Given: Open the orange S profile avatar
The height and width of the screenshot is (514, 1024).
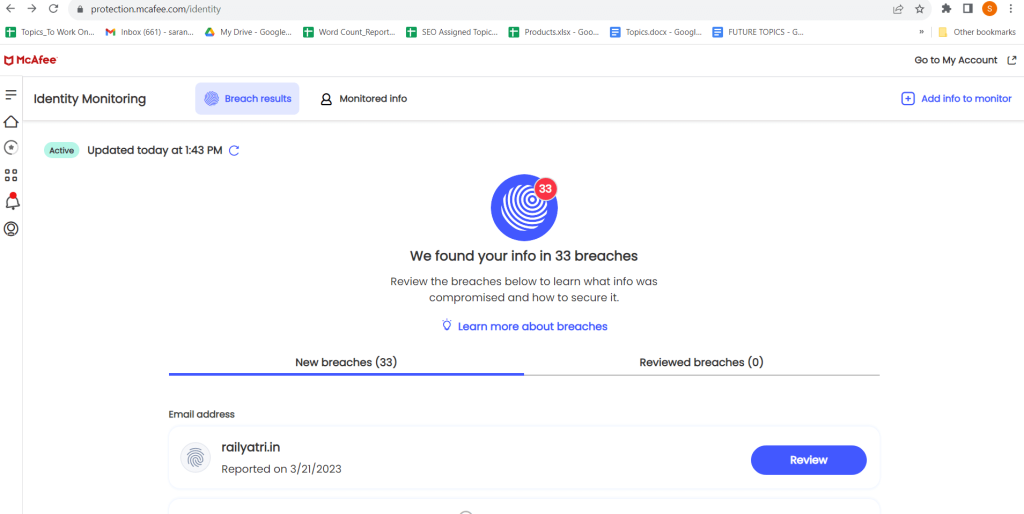Looking at the screenshot, I should point(989,8).
